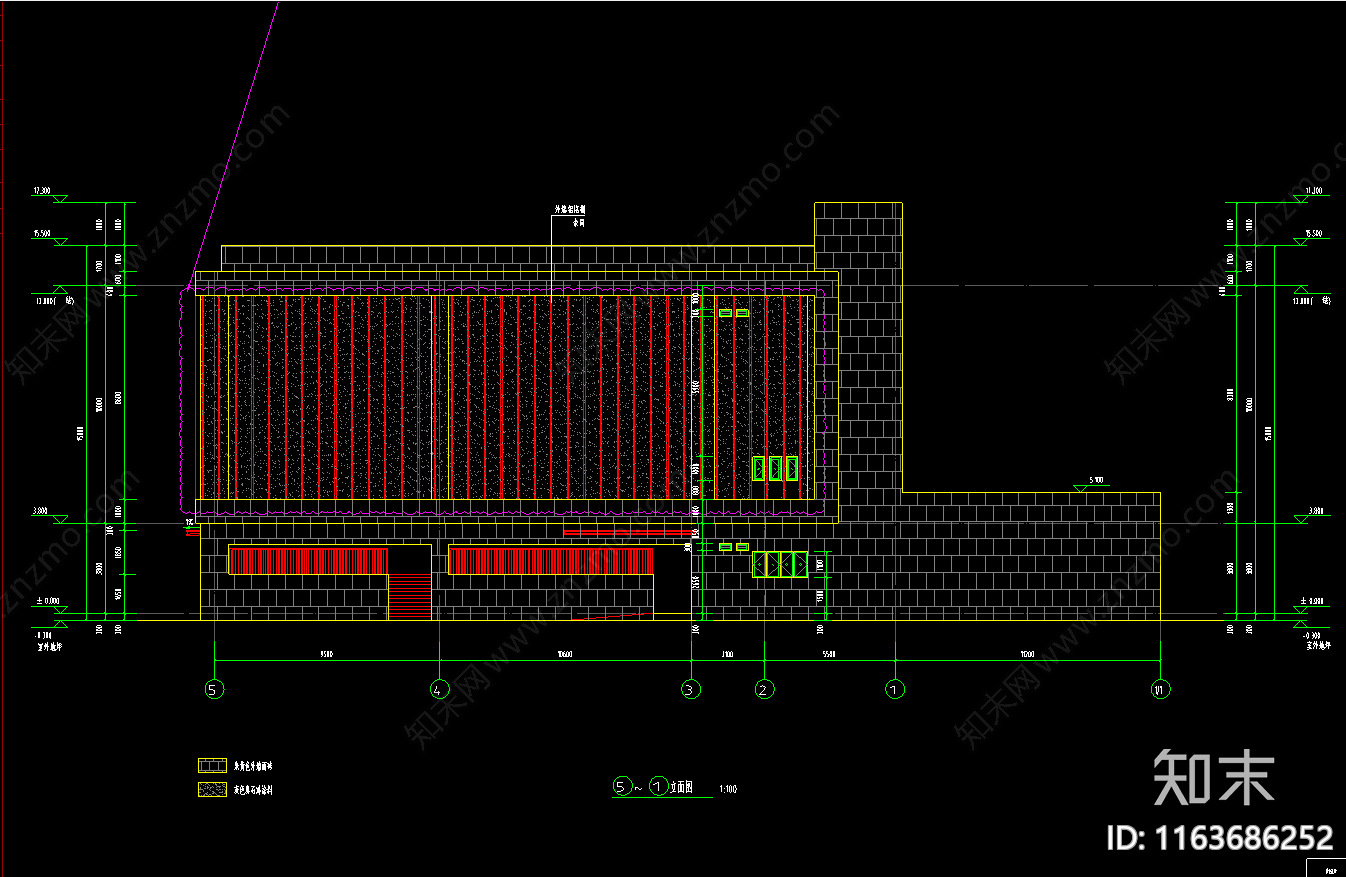Select the 外墙铝挂栅 leader annotation text
The image size is (1346, 877).
pyautogui.click(x=570, y=210)
